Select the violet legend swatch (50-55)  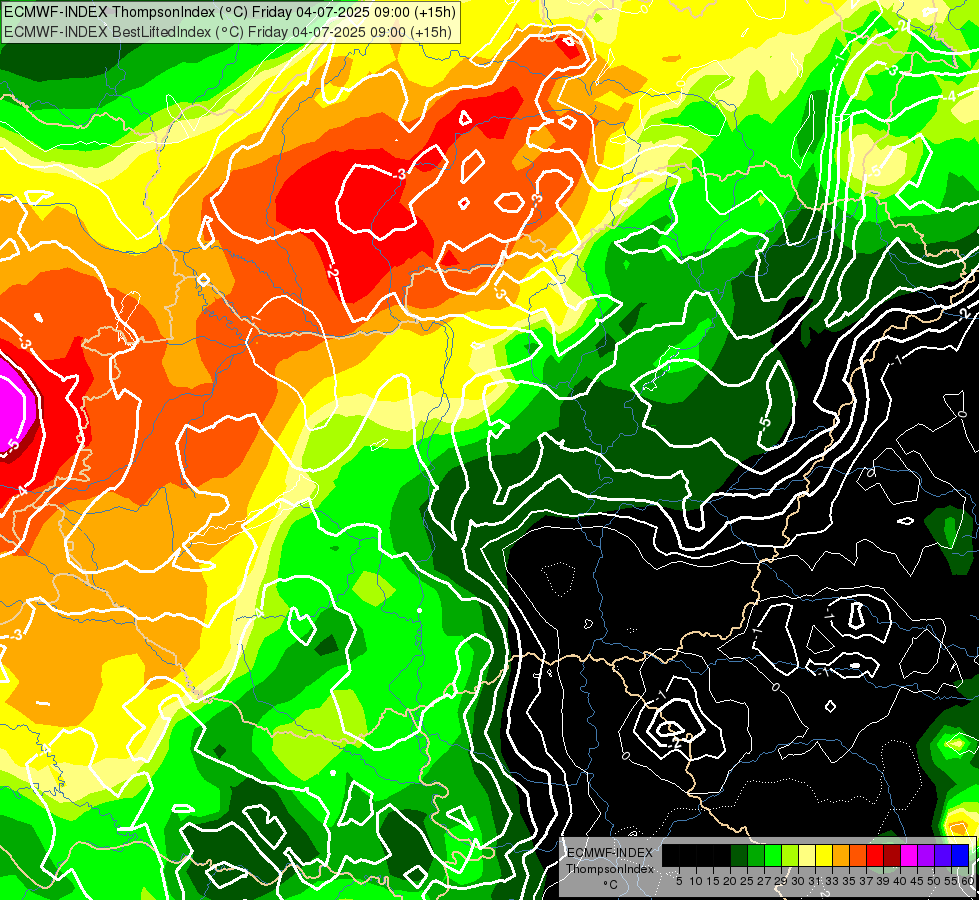[x=943, y=856]
